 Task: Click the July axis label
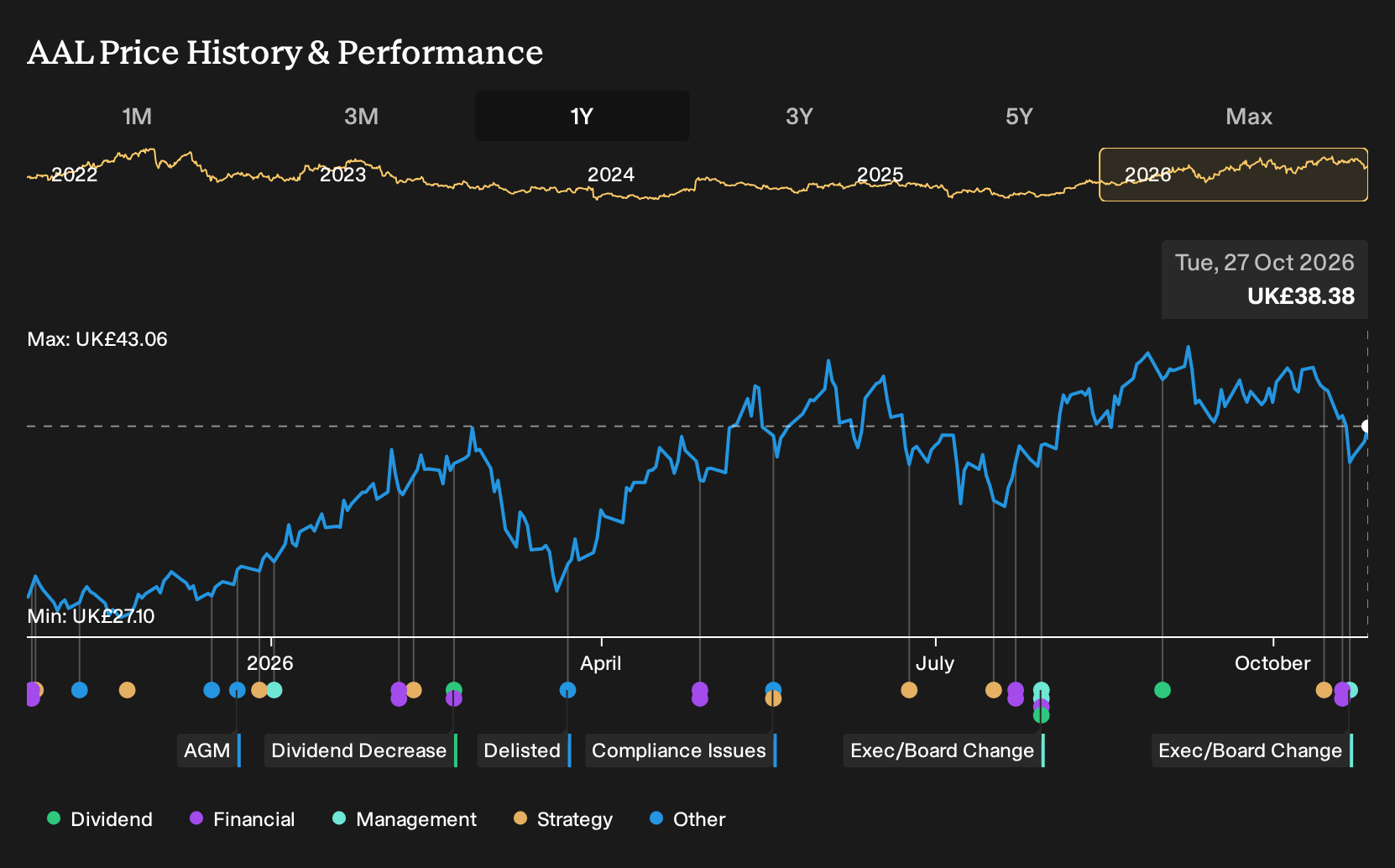[x=935, y=663]
